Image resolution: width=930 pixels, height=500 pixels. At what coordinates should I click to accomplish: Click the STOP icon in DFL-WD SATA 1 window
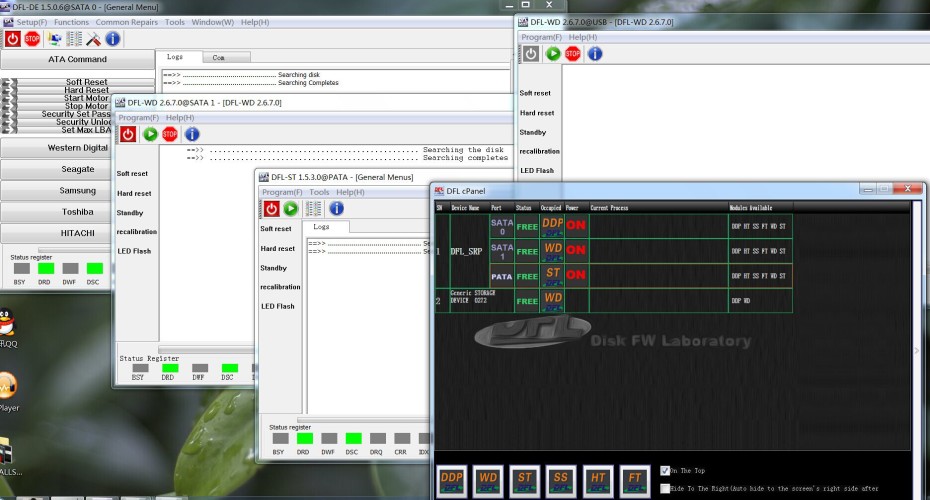(x=170, y=134)
